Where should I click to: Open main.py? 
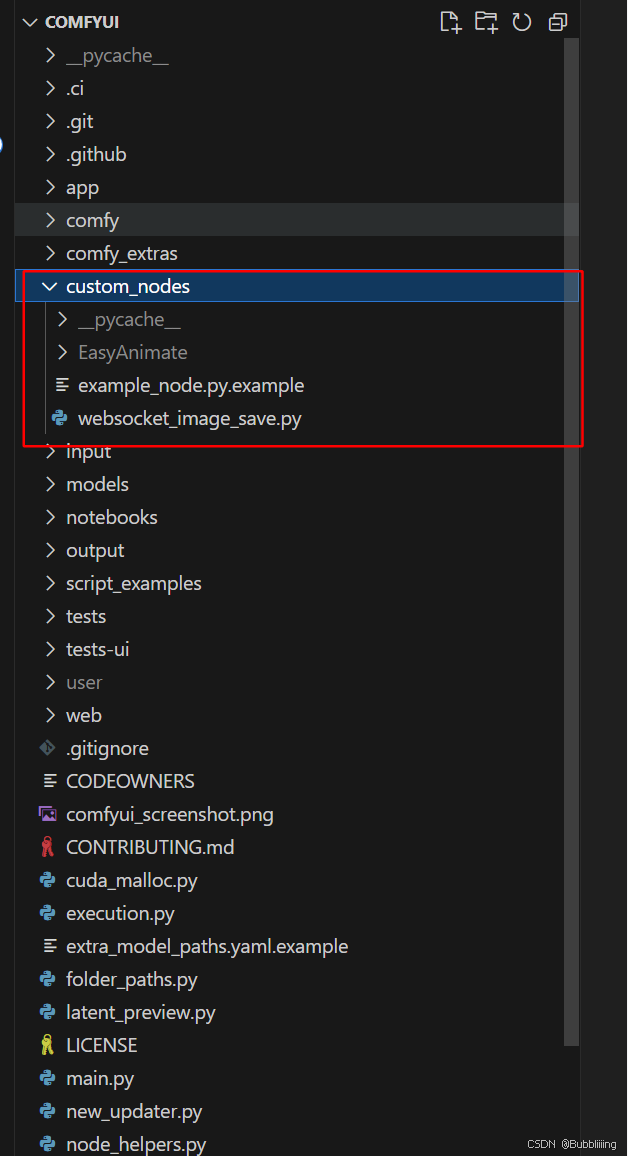(x=100, y=1079)
